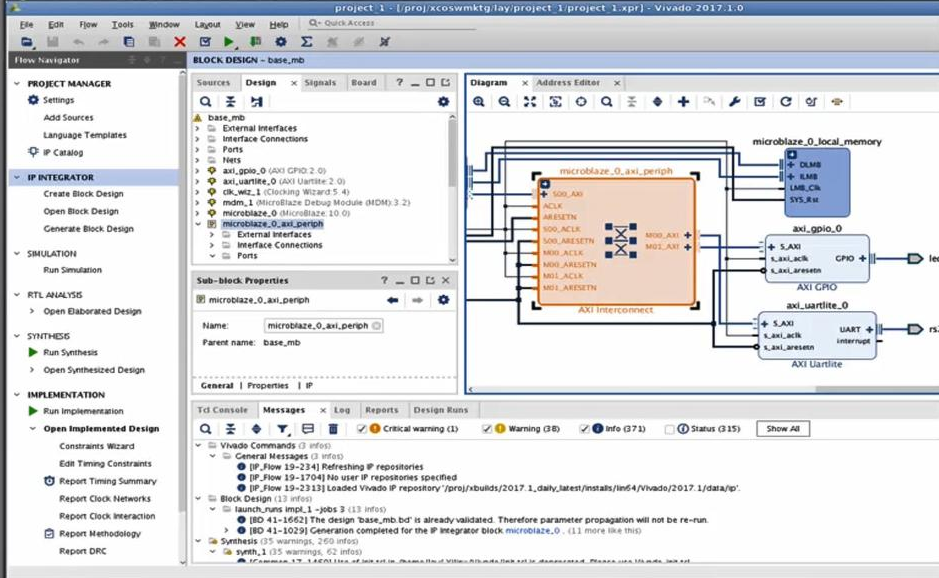The image size is (939, 578).
Task: Click Report Timing Summary
Action: coord(108,481)
